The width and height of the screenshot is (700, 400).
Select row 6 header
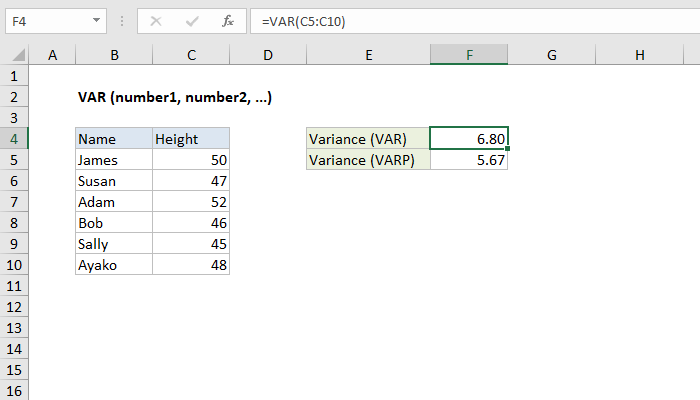pos(14,181)
